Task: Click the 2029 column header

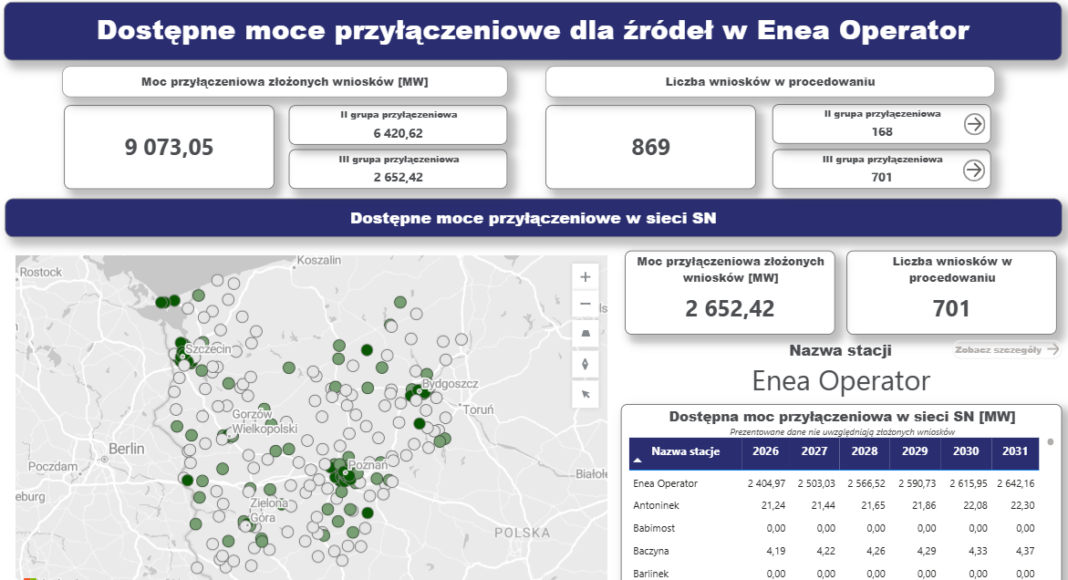Action: click(x=915, y=452)
